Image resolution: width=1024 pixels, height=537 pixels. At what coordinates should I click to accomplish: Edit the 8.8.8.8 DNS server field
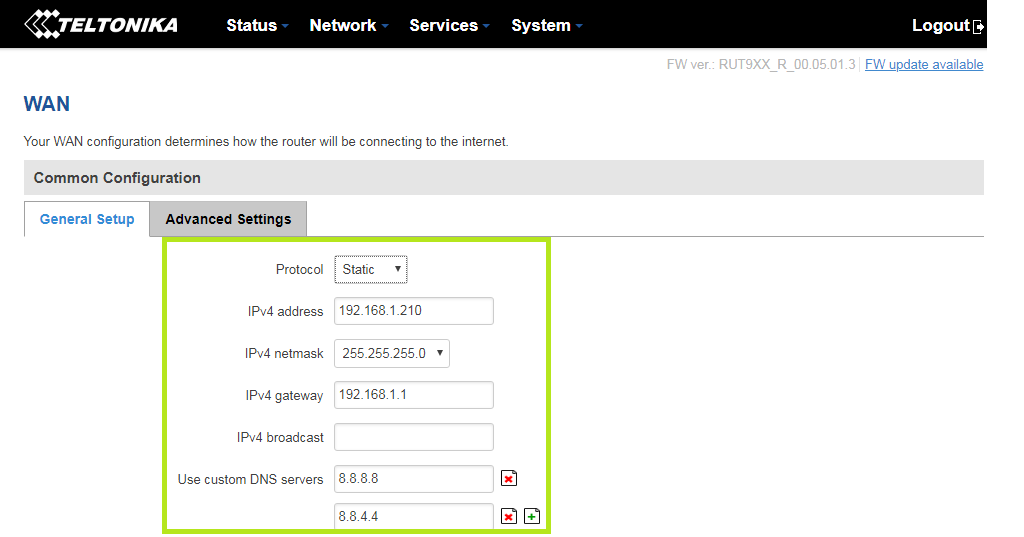pos(414,479)
